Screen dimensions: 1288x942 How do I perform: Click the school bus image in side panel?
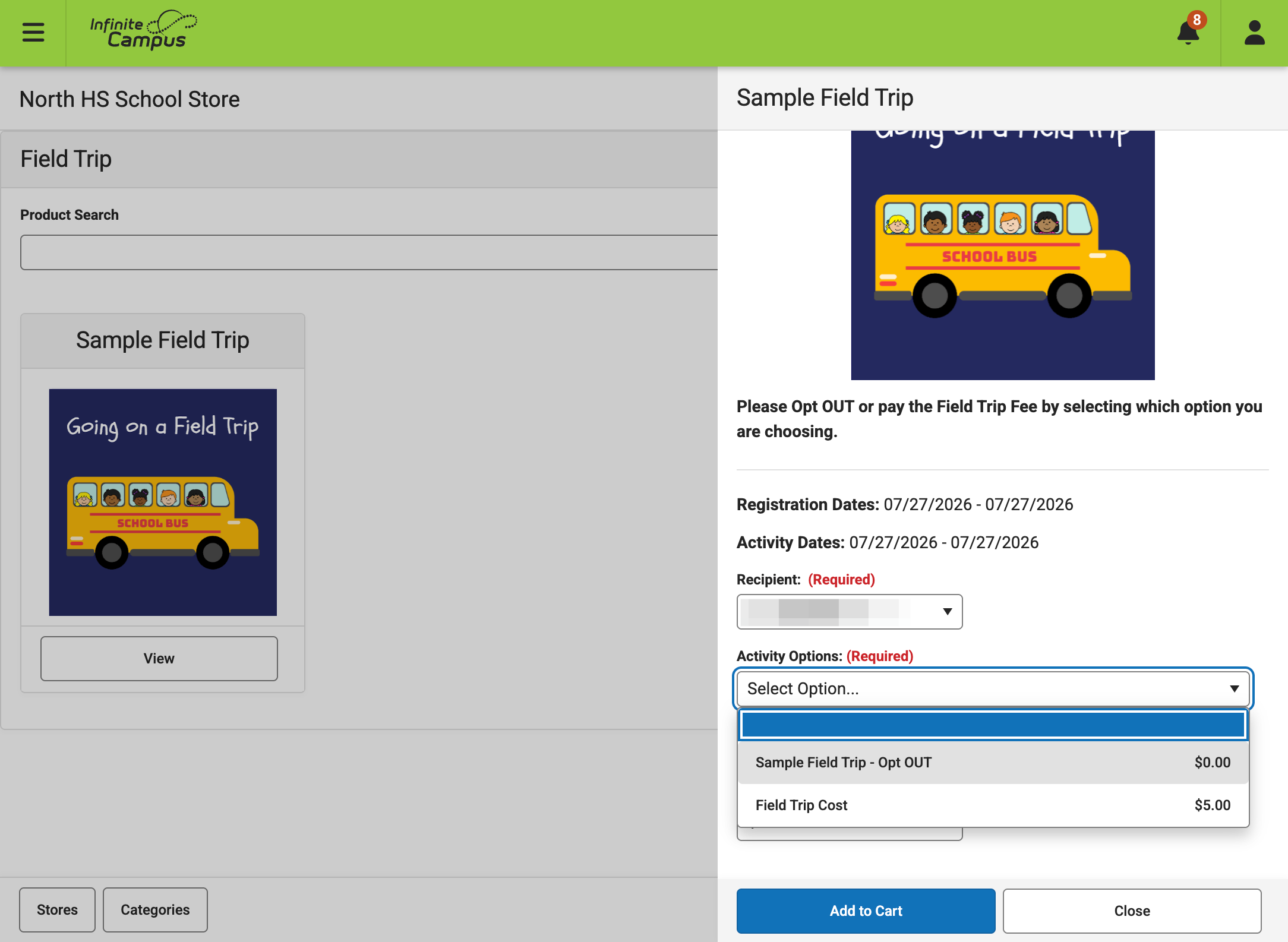click(1003, 255)
